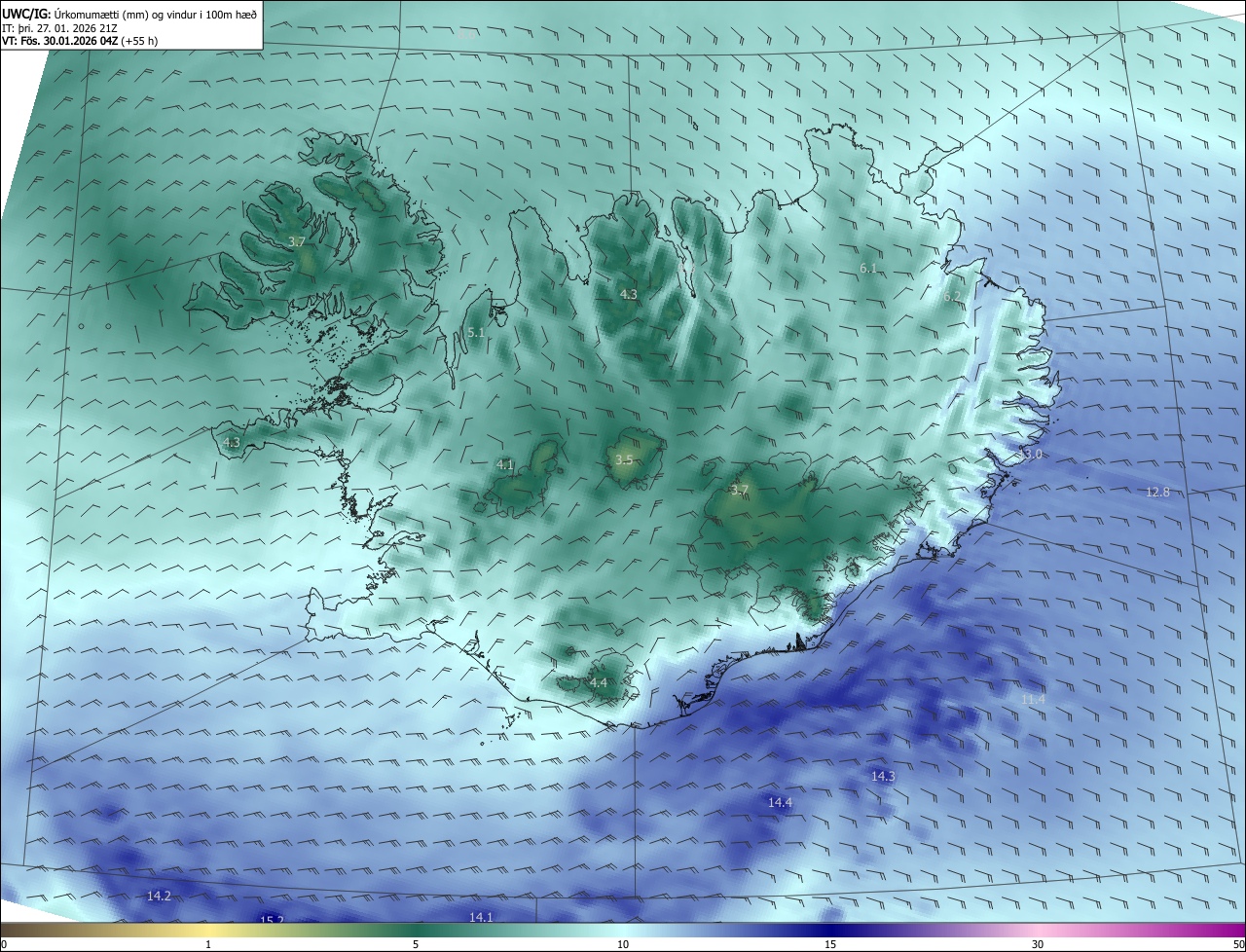This screenshot has width=1246, height=952.
Task: Click the 3.0 value label on the east fjords
Action: (x=1033, y=455)
